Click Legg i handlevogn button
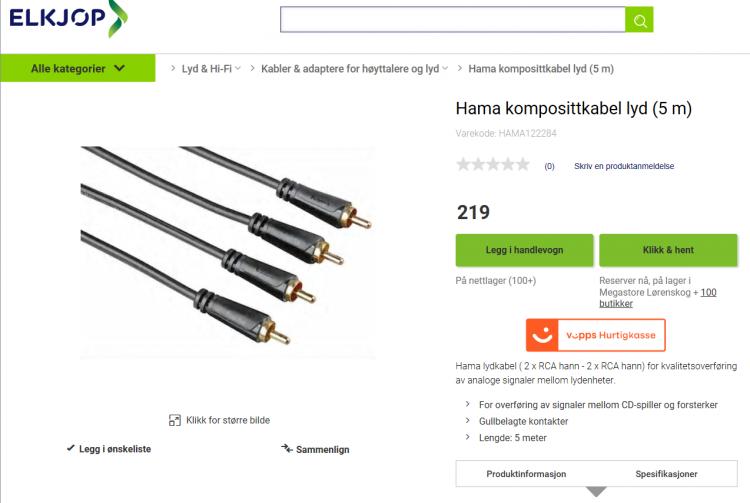The width and height of the screenshot is (750, 503). click(524, 250)
